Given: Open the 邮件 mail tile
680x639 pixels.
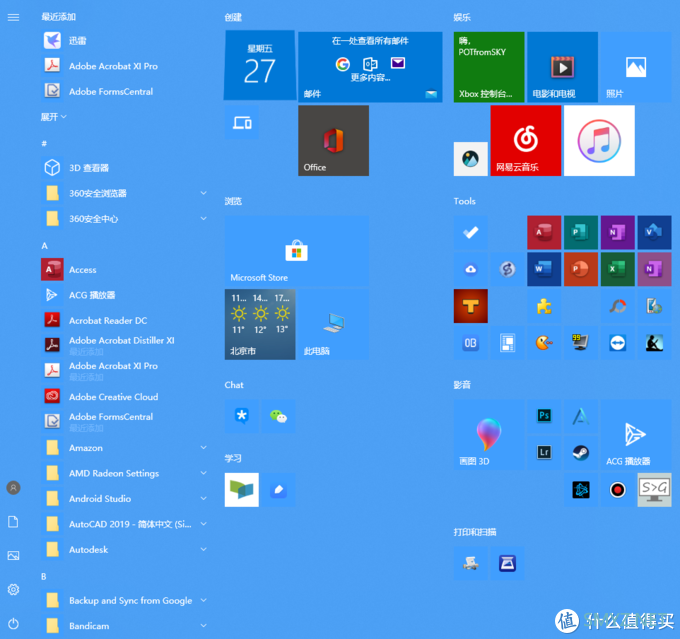Looking at the screenshot, I should tap(370, 67).
